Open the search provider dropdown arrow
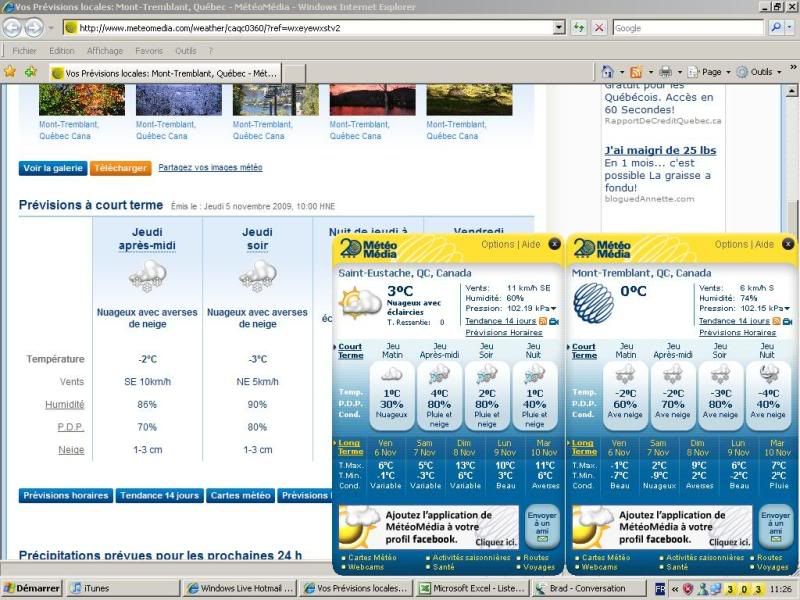The image size is (800, 600). (x=790, y=28)
